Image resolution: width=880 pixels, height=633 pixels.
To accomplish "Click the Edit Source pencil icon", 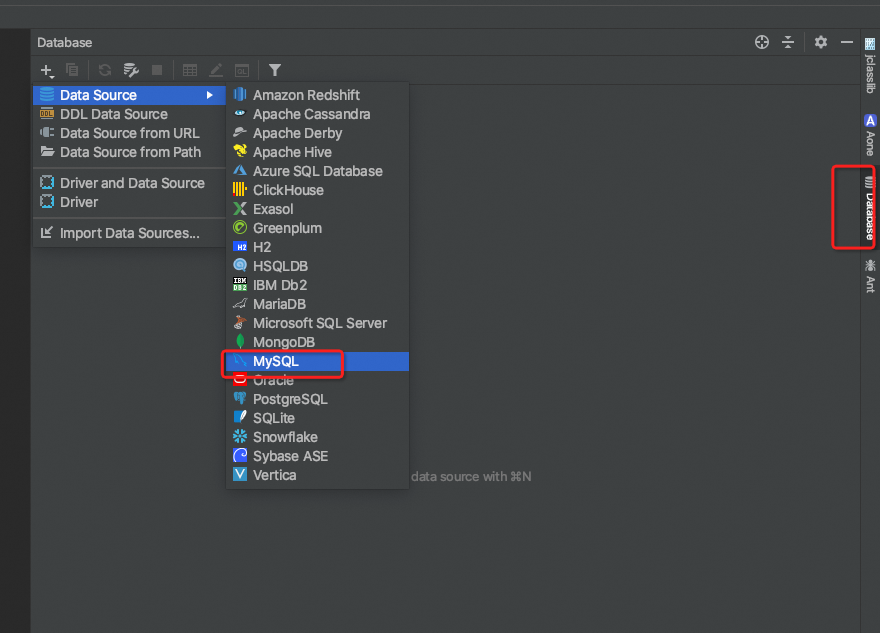I will coord(216,70).
